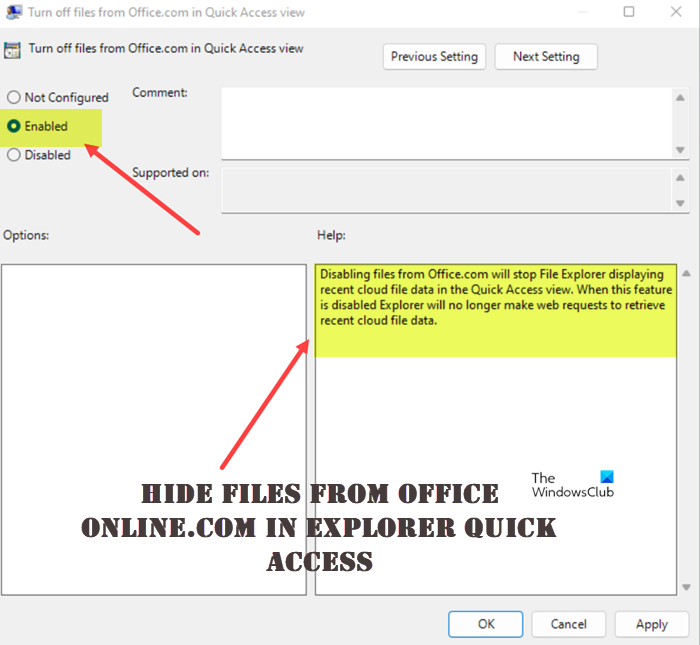Click Help pane scroll down arrow
This screenshot has width=700, height=645.
[x=687, y=587]
